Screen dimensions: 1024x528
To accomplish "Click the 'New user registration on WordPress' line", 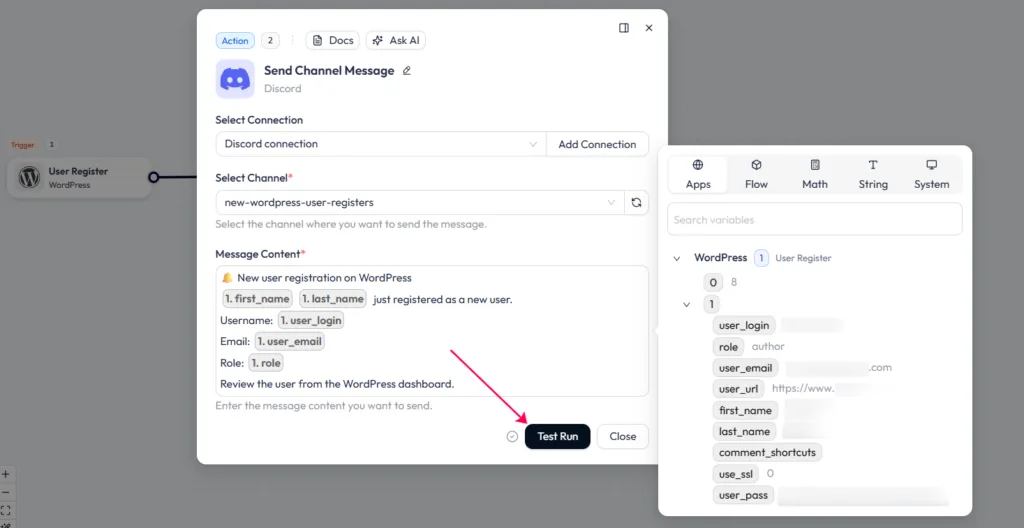I will [x=325, y=278].
